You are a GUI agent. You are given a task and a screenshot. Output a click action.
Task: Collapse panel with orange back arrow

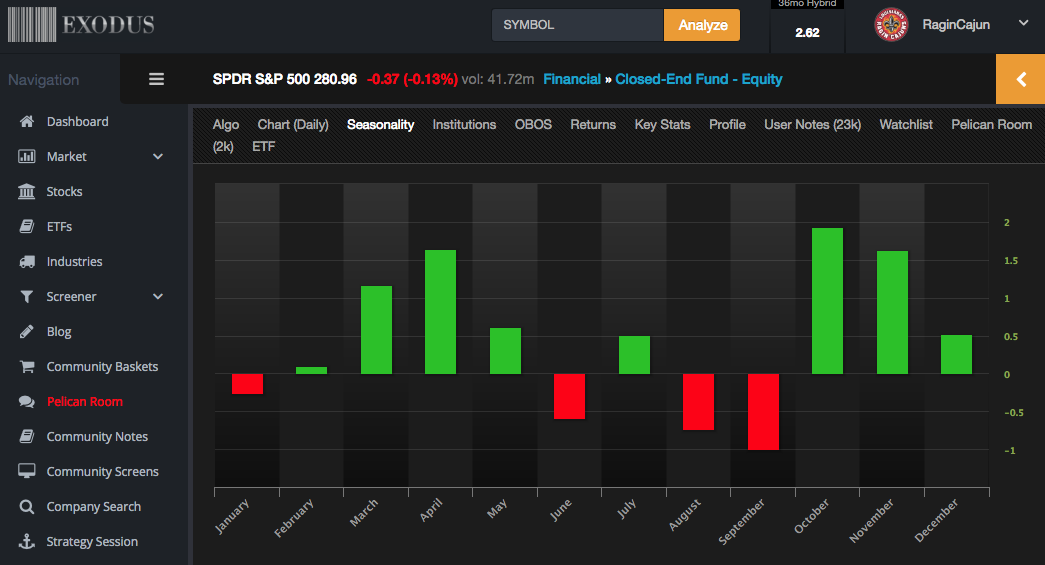pos(1020,79)
